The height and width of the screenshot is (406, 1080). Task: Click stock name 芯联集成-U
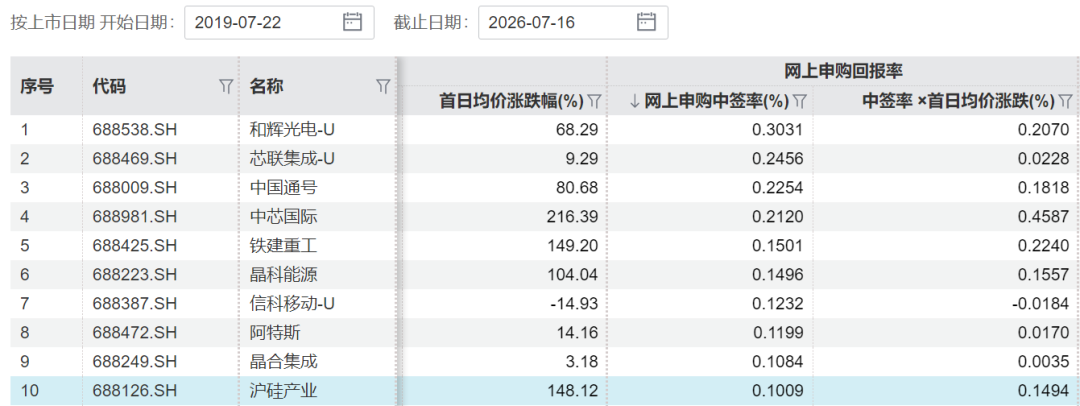tap(292, 159)
